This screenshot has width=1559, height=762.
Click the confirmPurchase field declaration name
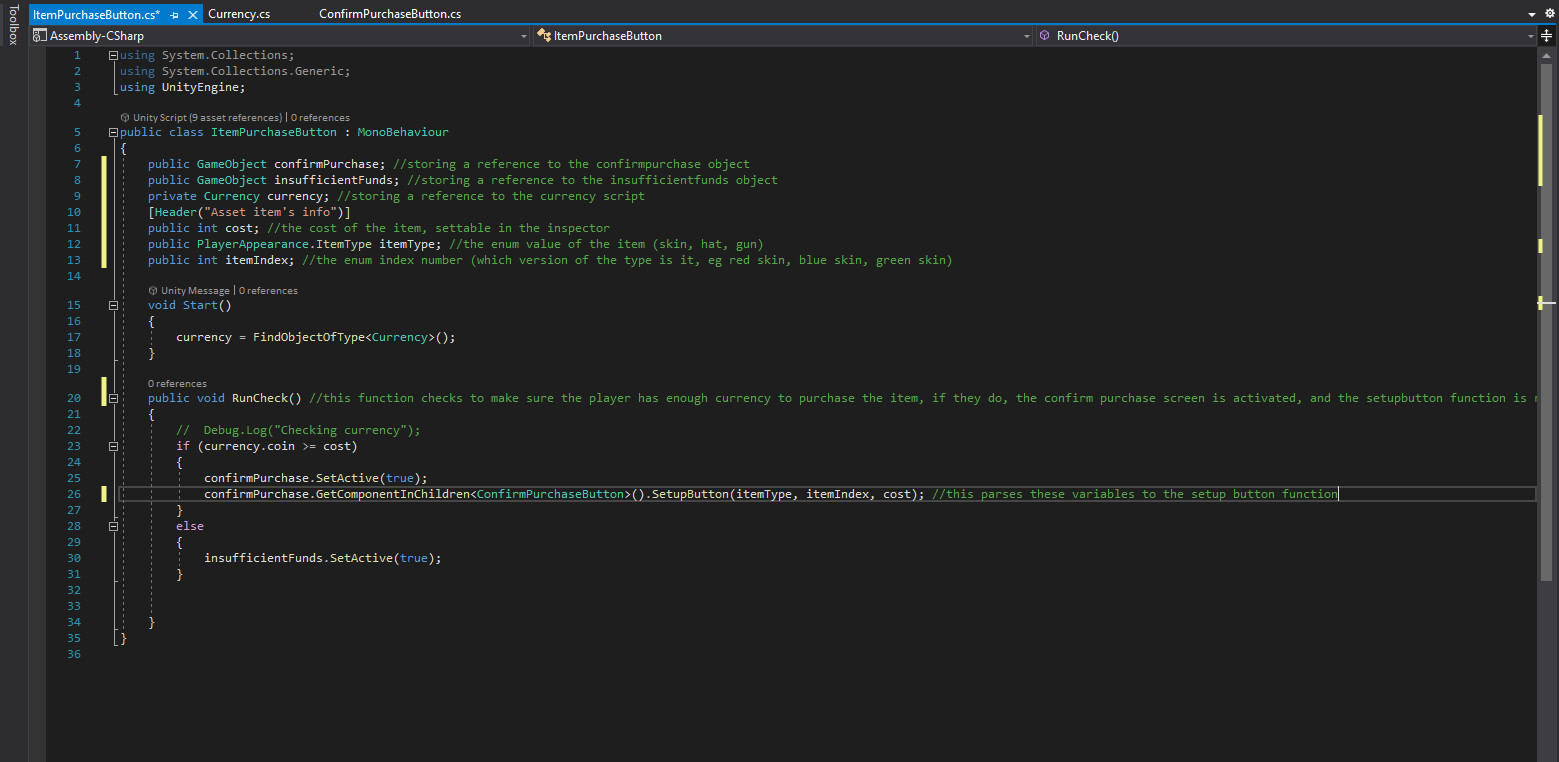(x=326, y=164)
